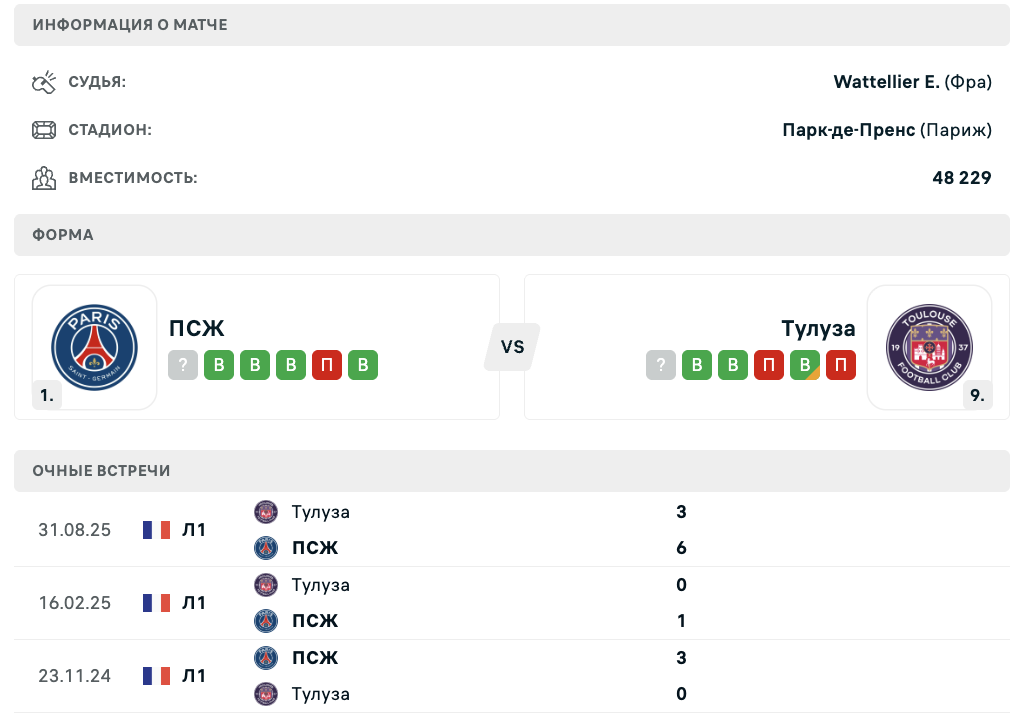Click the PSG rank badge showing 1.

click(47, 395)
